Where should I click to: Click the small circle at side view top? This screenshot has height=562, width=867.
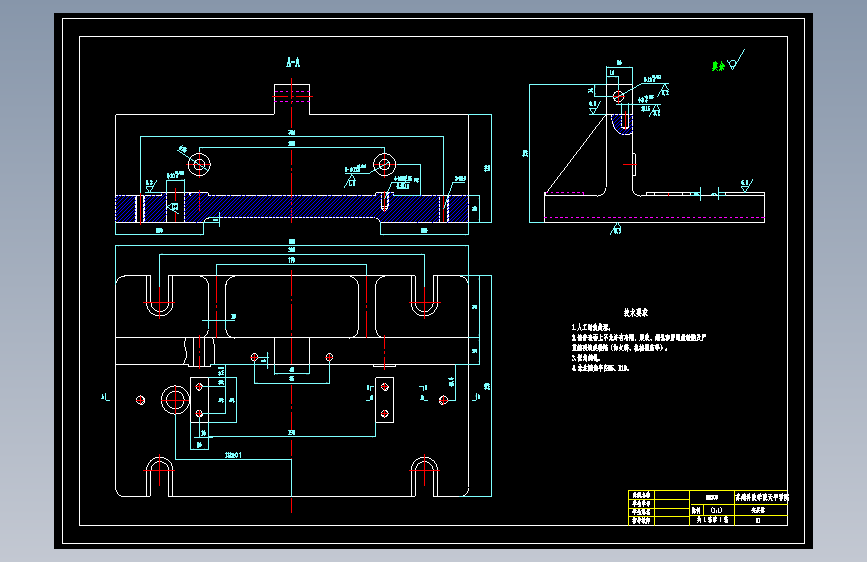tap(619, 97)
